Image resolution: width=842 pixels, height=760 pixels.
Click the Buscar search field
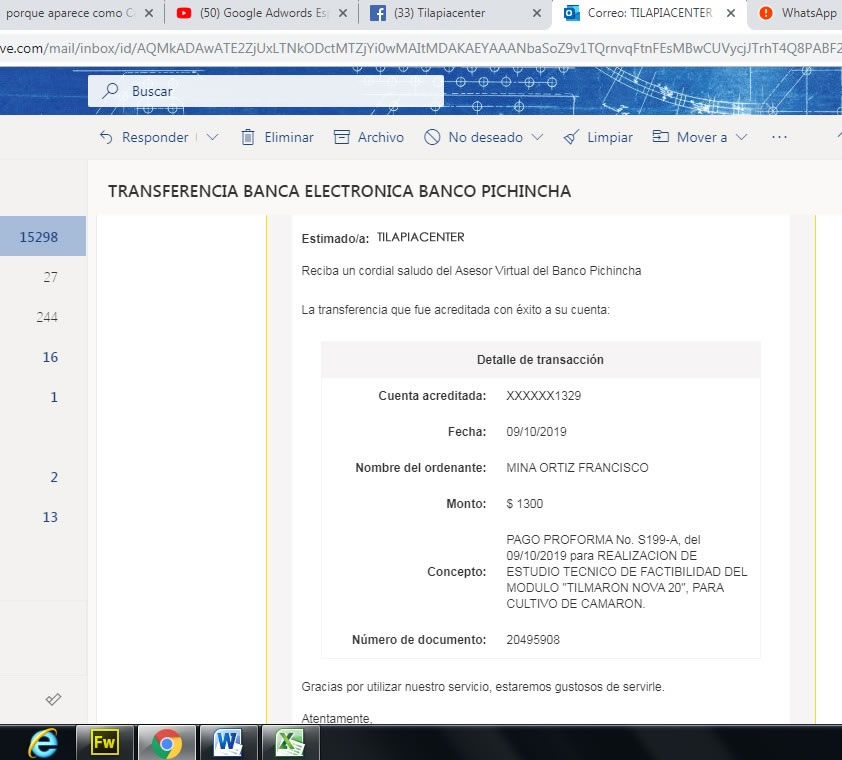tap(266, 91)
